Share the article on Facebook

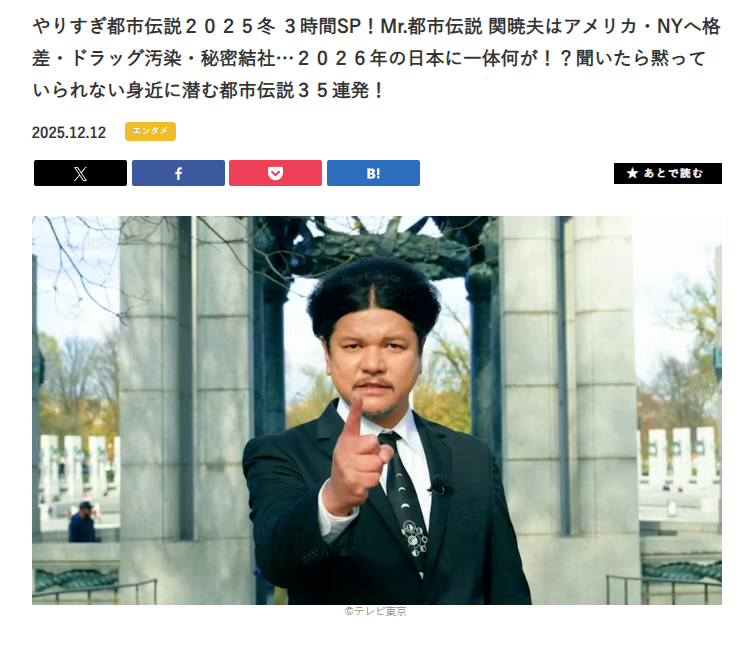(x=178, y=173)
